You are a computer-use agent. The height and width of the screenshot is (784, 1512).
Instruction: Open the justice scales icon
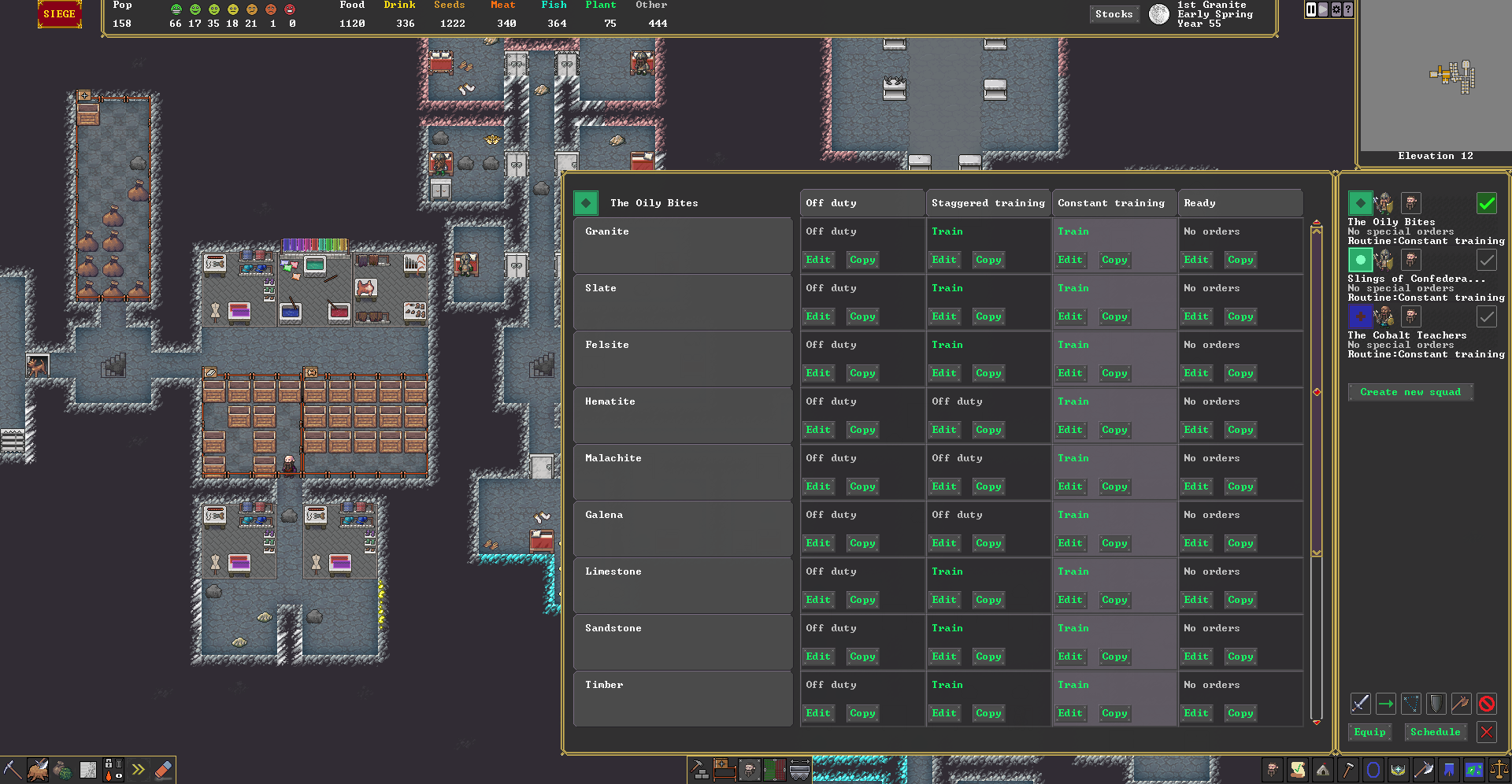point(1500,770)
